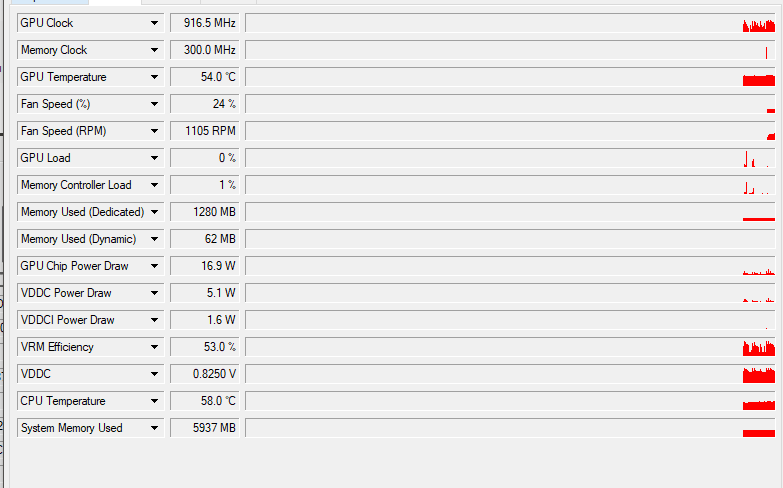Click the VDDC 0.8250 V value field

click(205, 374)
